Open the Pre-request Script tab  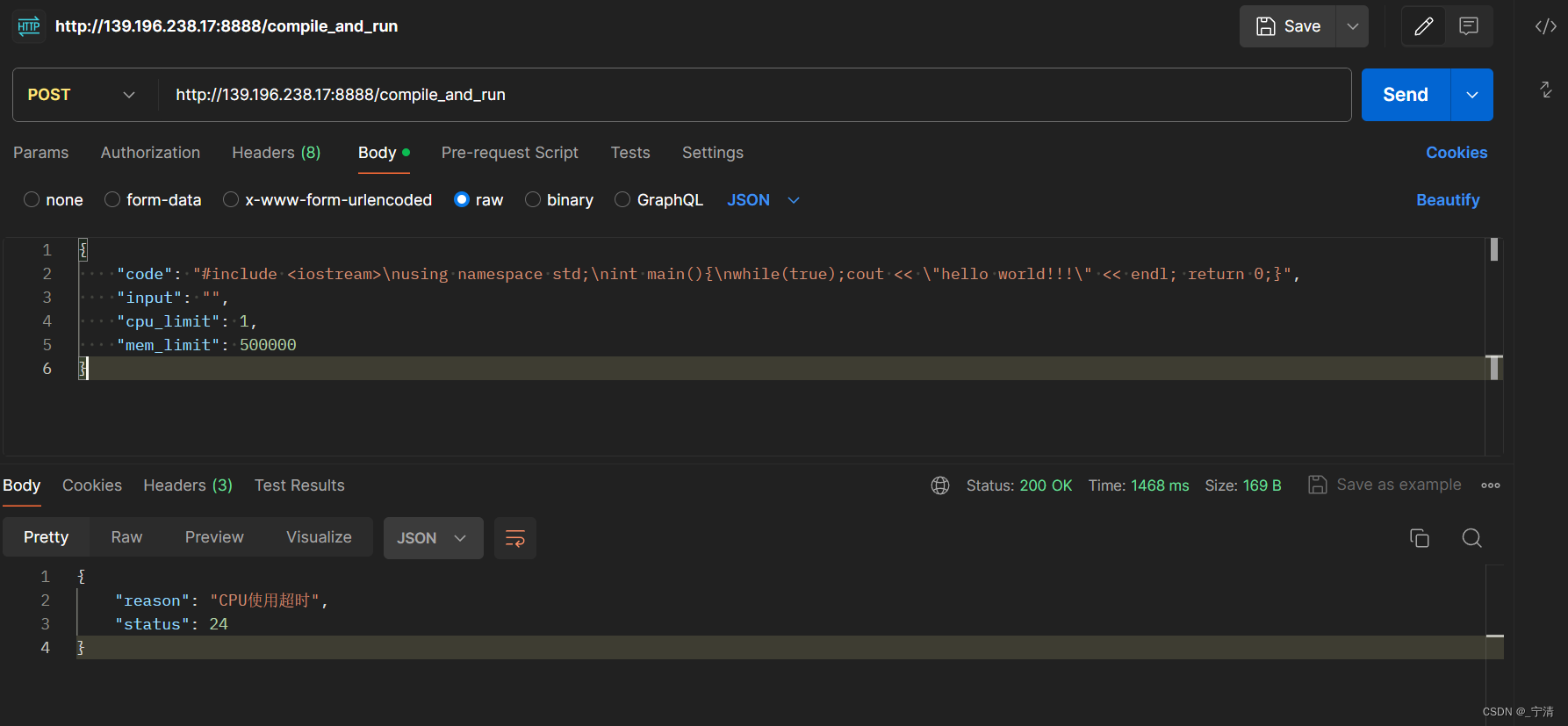coord(510,153)
